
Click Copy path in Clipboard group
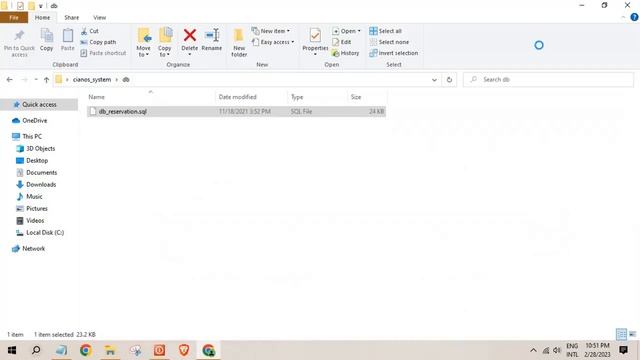point(98,42)
